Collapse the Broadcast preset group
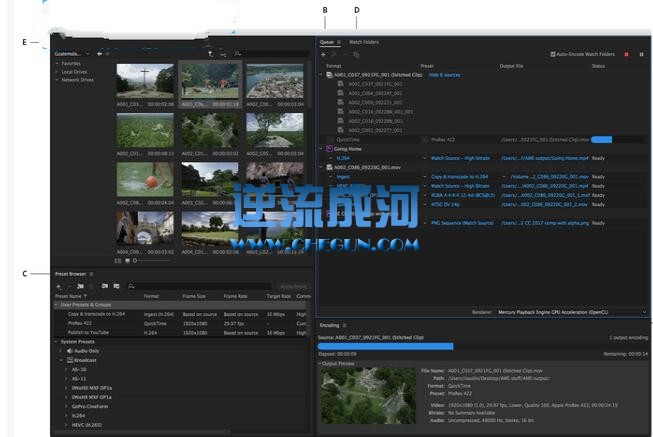653x437 pixels. point(61,360)
